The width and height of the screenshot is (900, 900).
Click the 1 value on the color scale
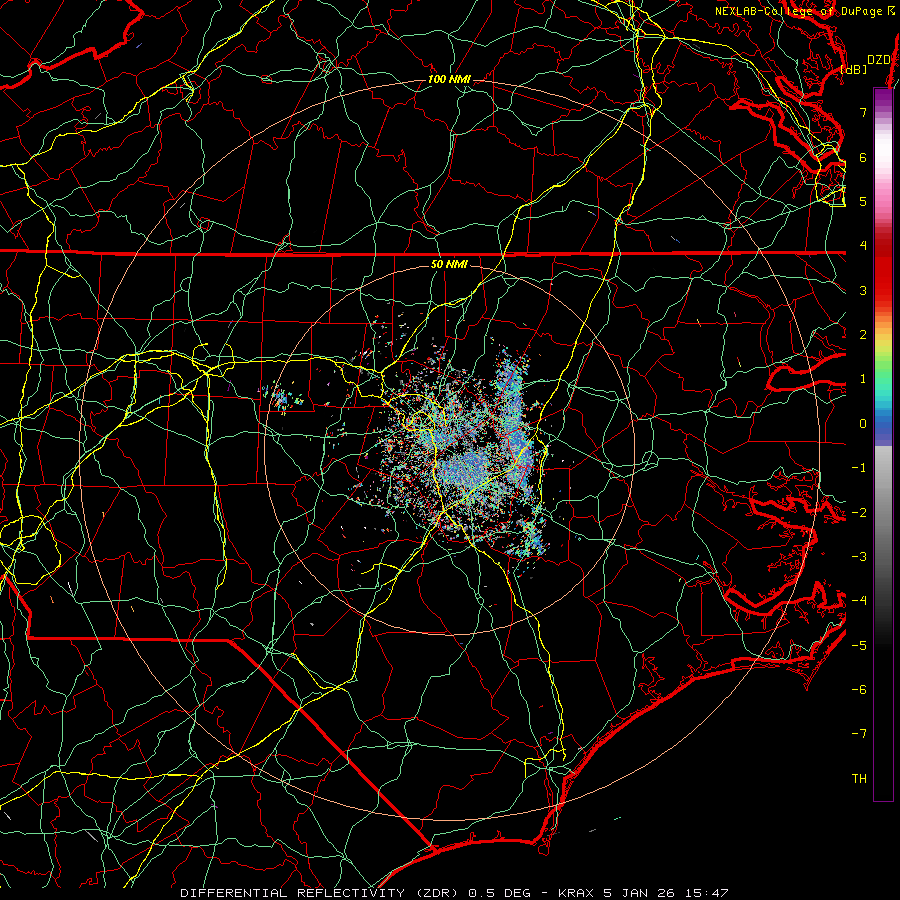[863, 379]
